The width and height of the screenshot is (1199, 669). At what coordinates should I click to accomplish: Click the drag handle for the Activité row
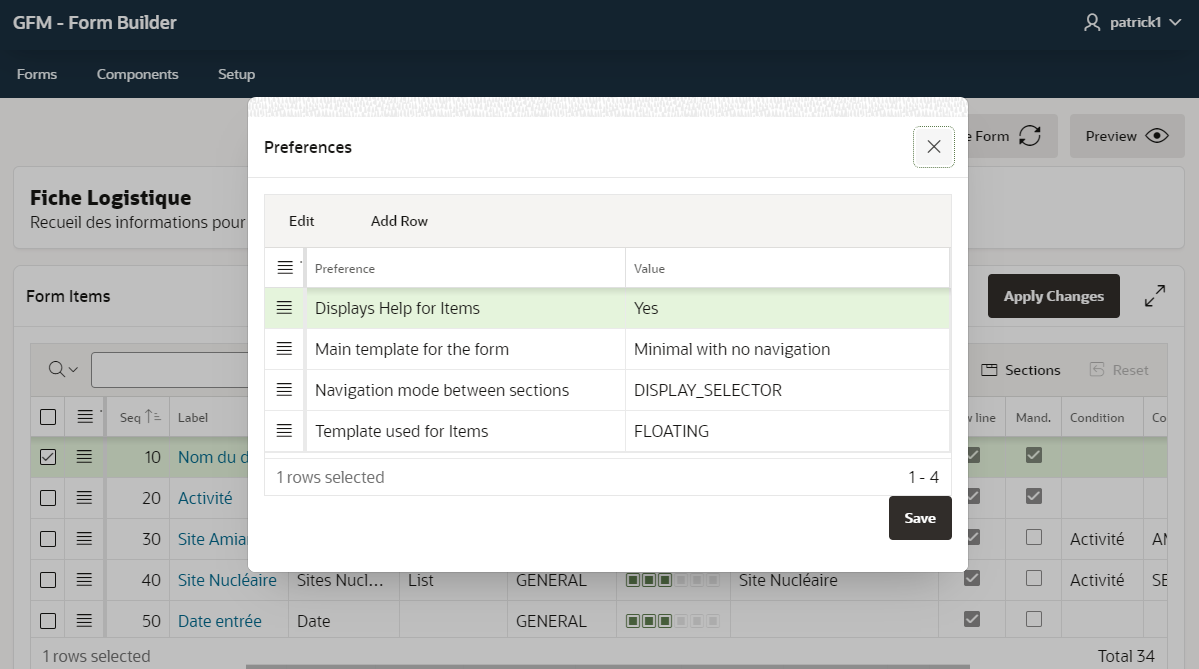coord(83,497)
